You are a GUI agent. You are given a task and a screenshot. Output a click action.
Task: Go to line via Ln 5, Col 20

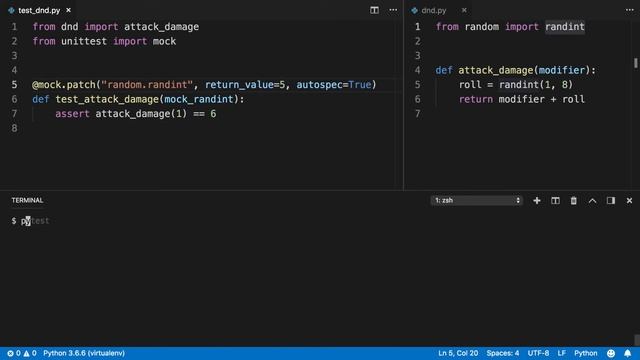(x=458, y=353)
